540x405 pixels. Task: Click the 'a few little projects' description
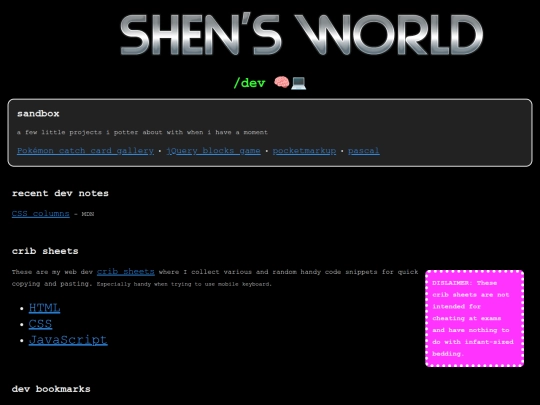pyautogui.click(x=142, y=132)
